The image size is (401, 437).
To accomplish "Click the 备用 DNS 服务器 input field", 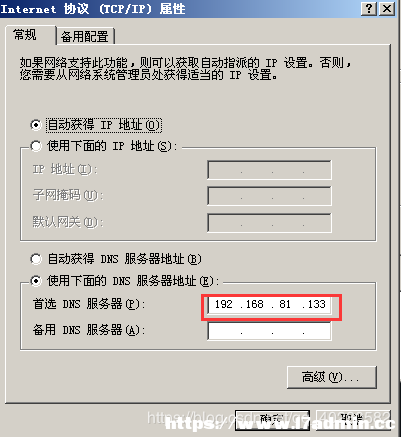I will pyautogui.click(x=269, y=331).
